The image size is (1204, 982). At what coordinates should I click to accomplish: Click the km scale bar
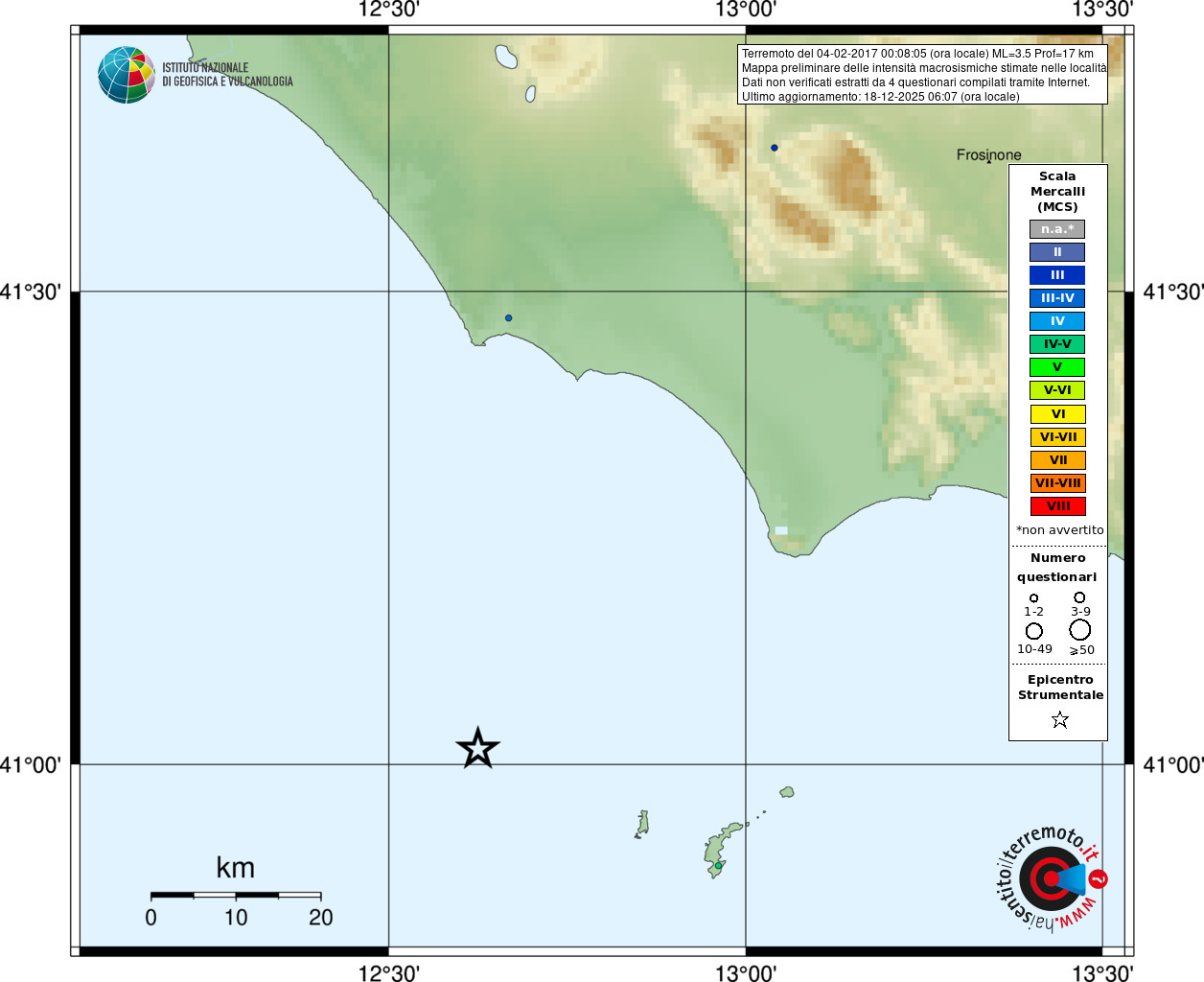236,896
